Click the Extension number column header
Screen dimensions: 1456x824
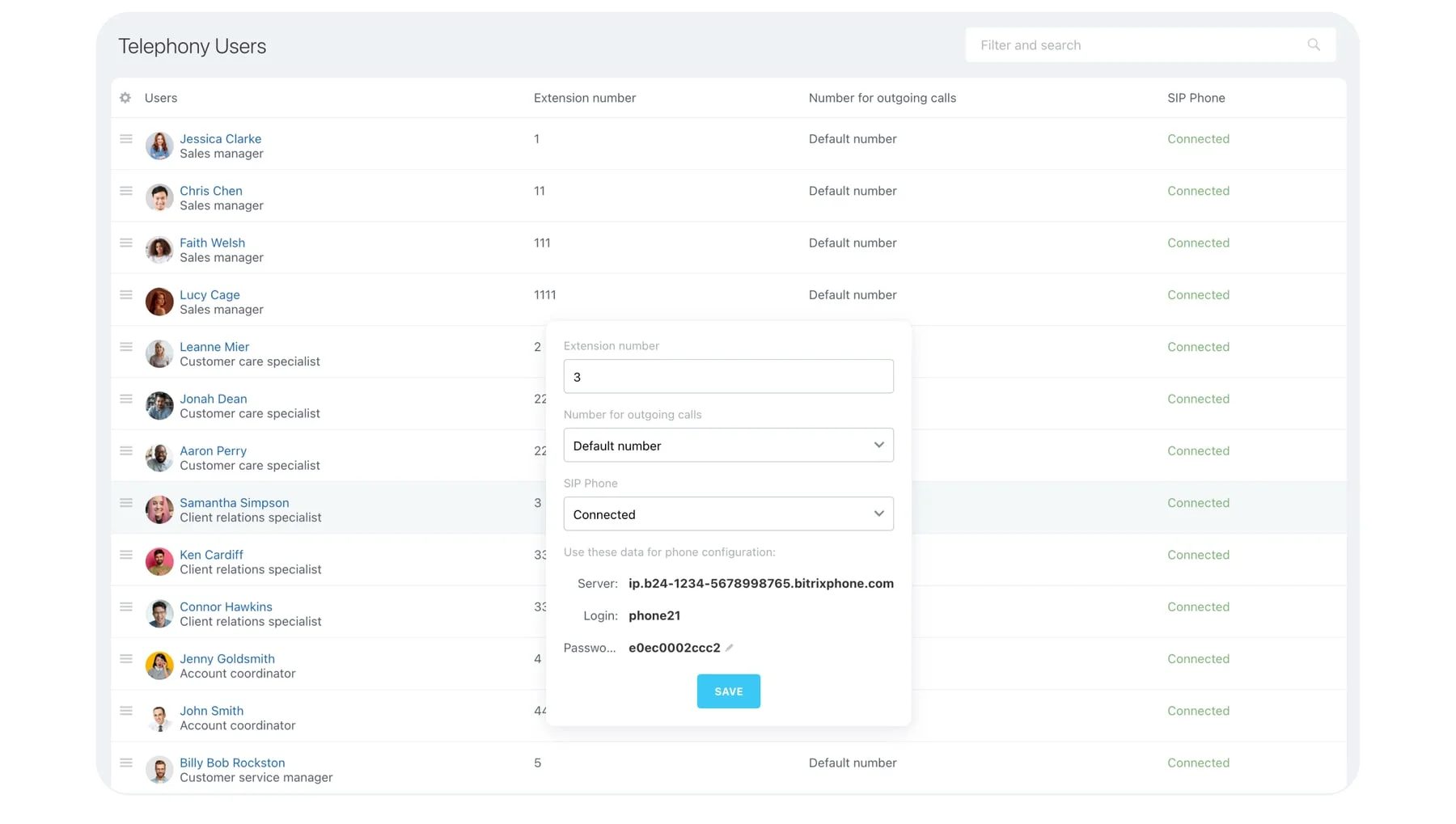click(x=584, y=98)
